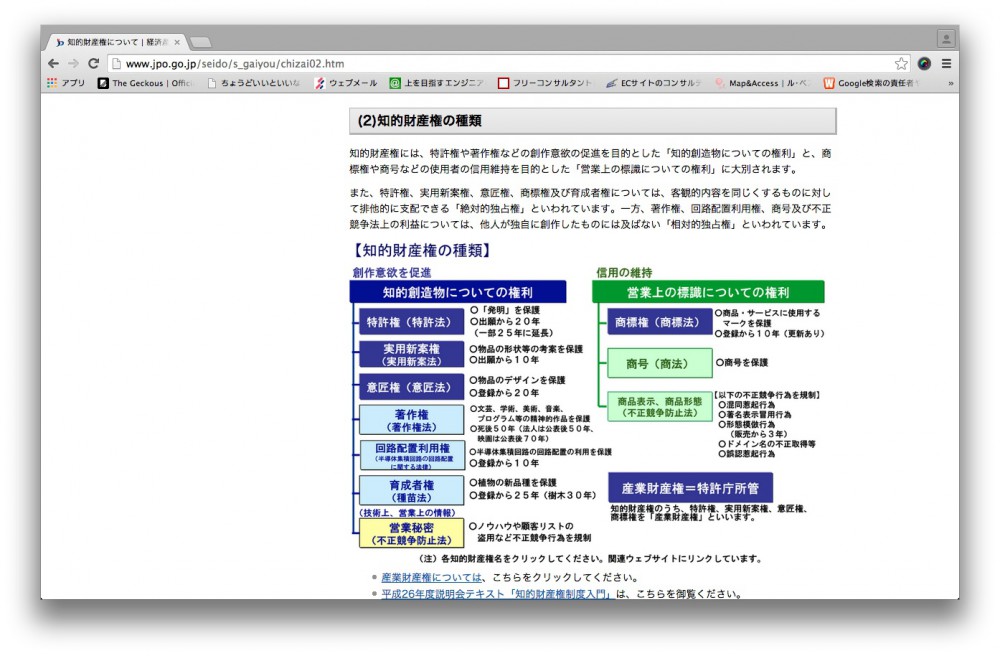The image size is (1000, 656).
Task: Click the 商標権（商標法） box
Action: [x=659, y=322]
